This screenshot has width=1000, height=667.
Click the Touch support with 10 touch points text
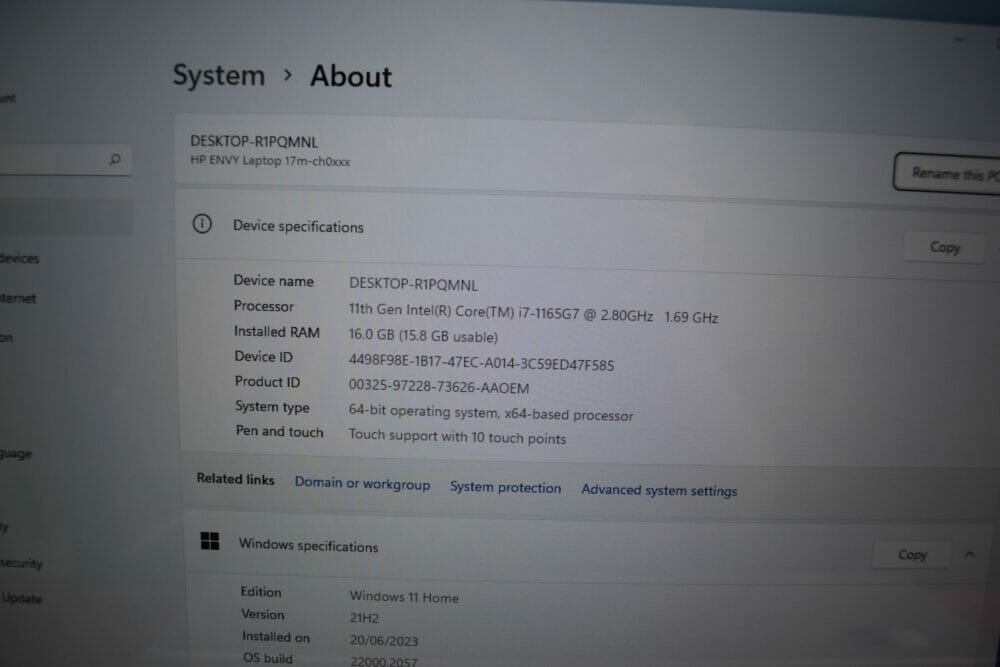pos(457,437)
